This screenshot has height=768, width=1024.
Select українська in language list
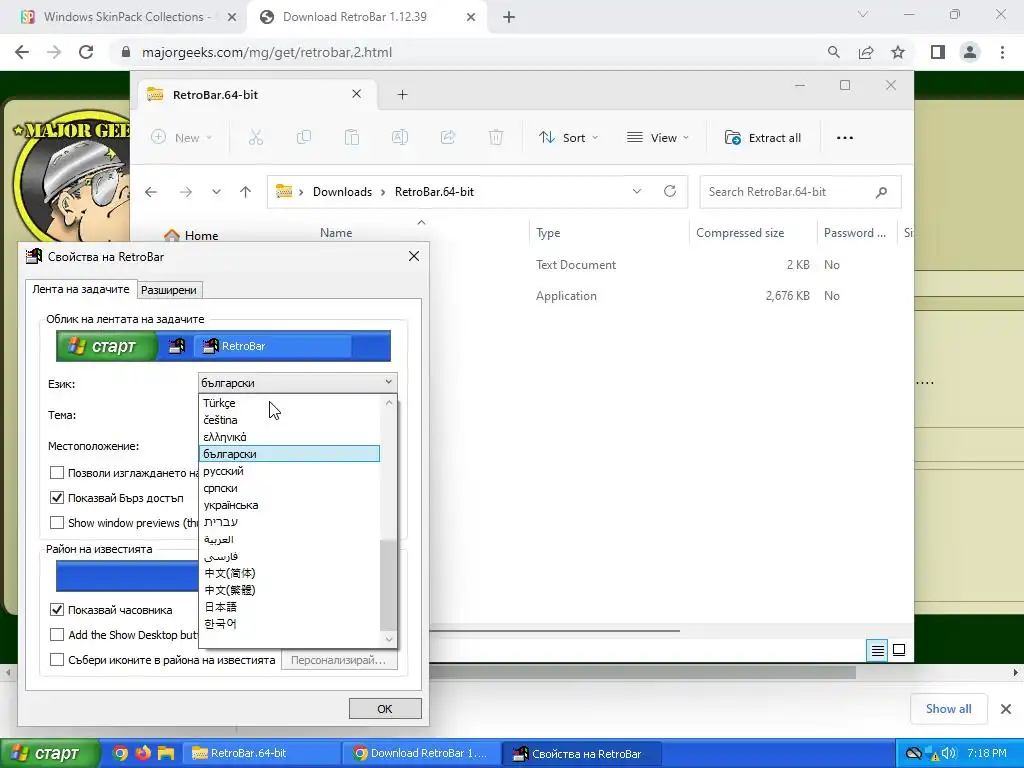click(x=289, y=505)
